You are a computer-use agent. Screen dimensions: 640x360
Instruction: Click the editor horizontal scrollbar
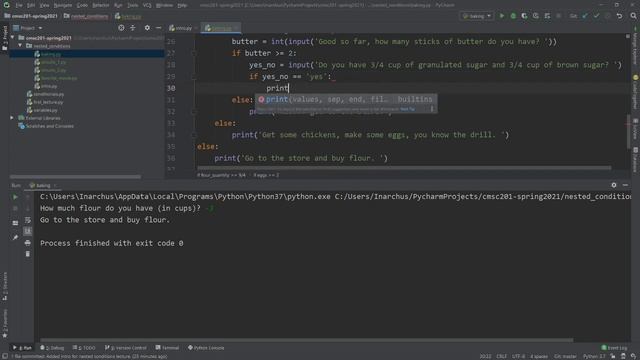404,168
